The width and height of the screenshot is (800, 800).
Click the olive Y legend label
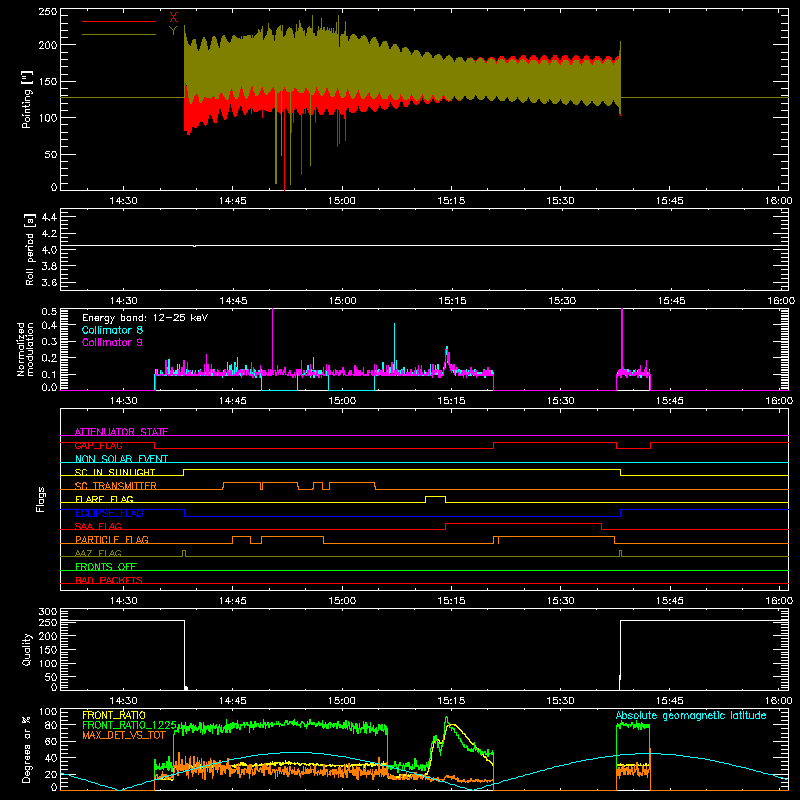173,31
